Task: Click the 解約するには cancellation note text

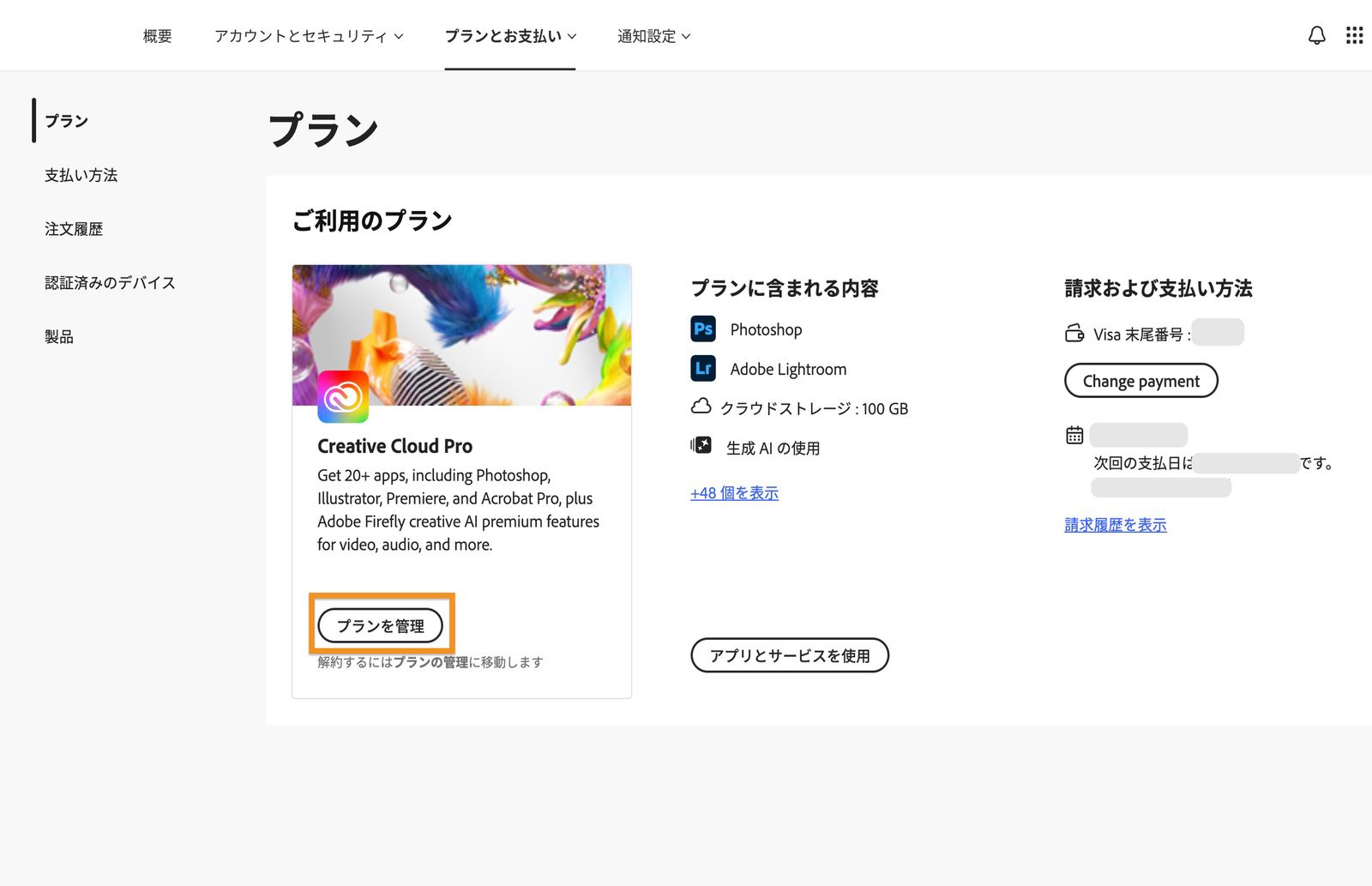Action: (430, 662)
